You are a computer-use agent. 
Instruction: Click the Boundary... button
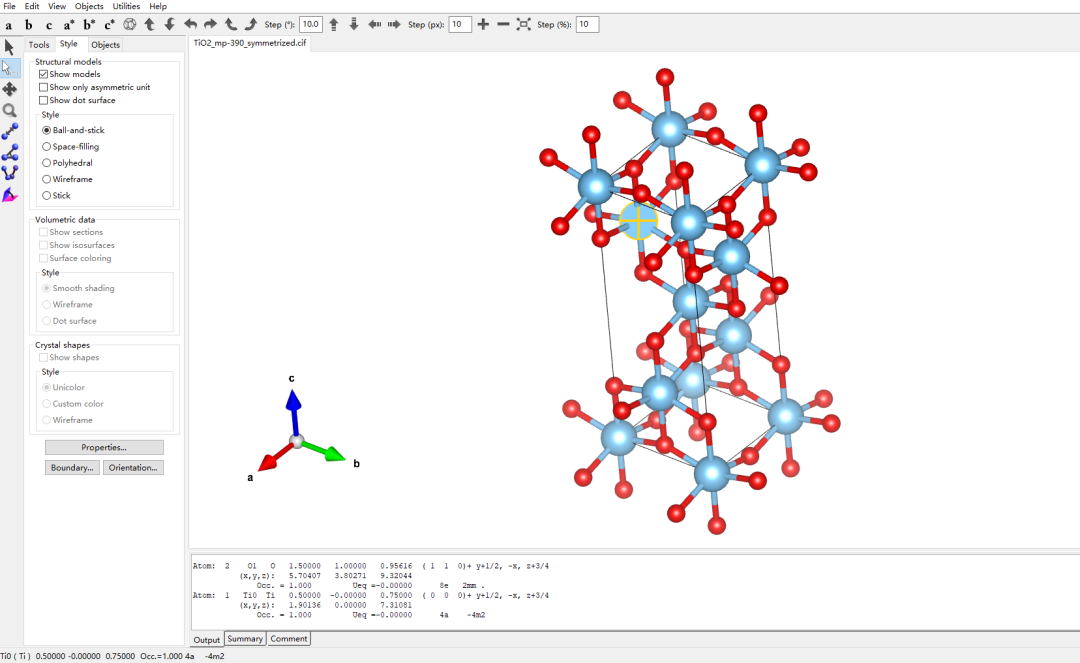click(73, 467)
